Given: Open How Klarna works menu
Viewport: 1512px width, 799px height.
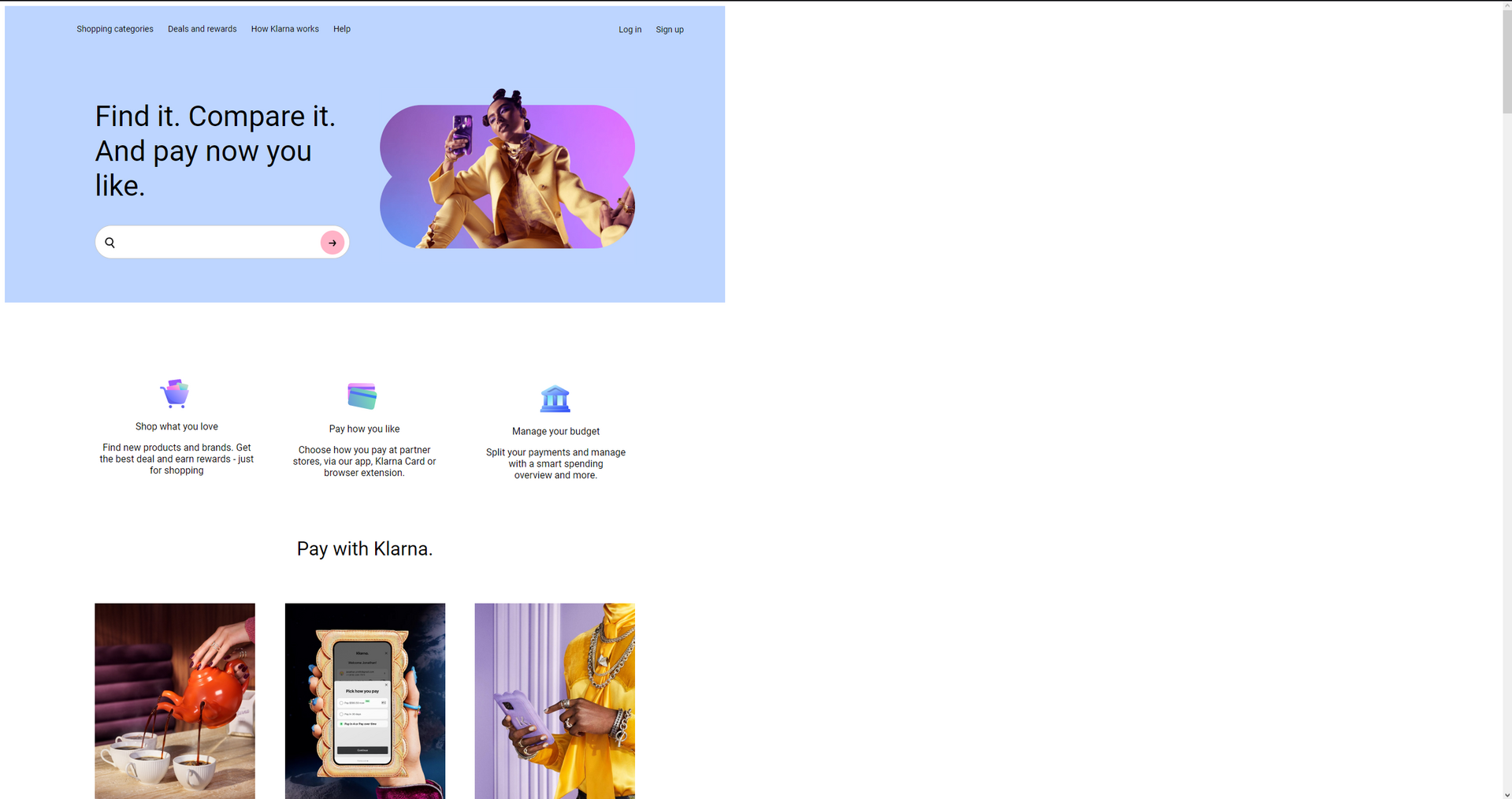Looking at the screenshot, I should [x=285, y=29].
